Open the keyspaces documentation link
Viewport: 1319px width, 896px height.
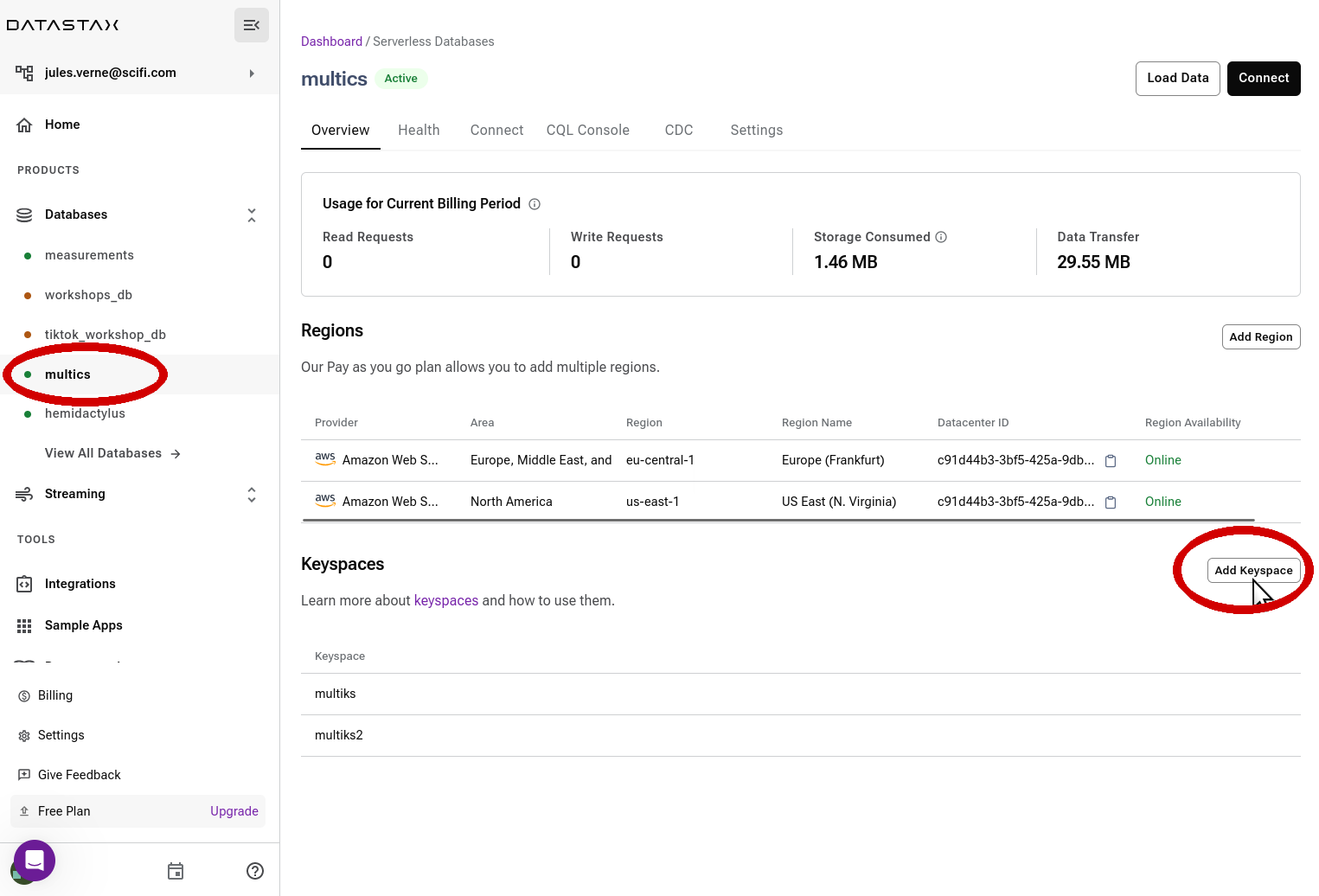(446, 600)
